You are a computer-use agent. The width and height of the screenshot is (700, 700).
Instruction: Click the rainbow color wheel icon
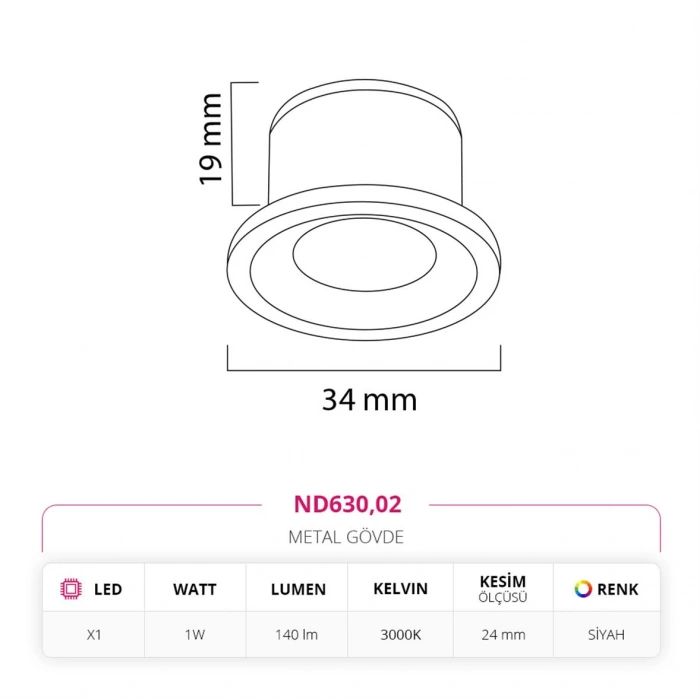[582, 589]
